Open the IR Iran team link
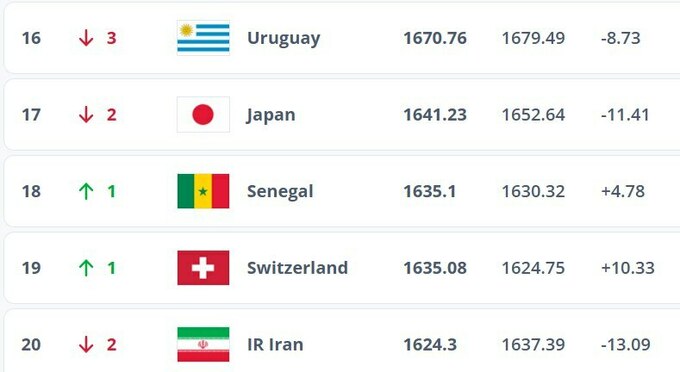The height and width of the screenshot is (372, 680). click(x=275, y=344)
